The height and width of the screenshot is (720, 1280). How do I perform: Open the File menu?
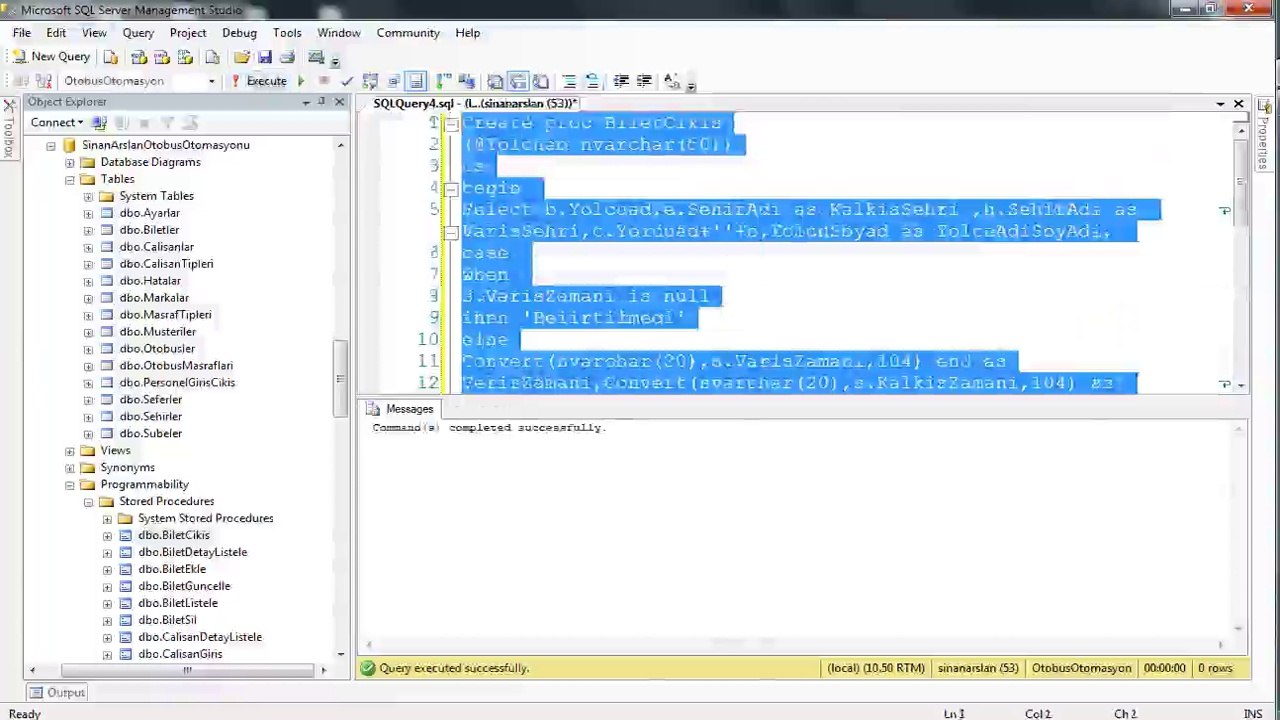pos(21,33)
